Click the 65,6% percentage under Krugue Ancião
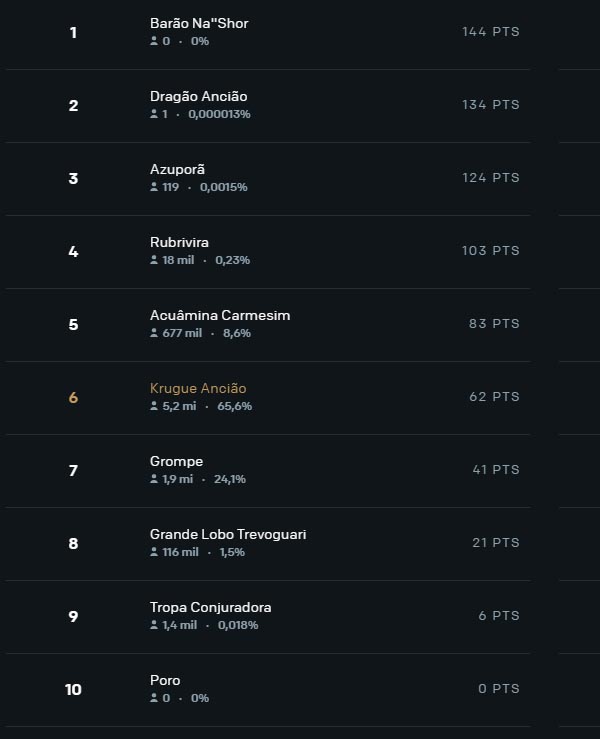Screen dimensions: 600x739 coord(234,406)
